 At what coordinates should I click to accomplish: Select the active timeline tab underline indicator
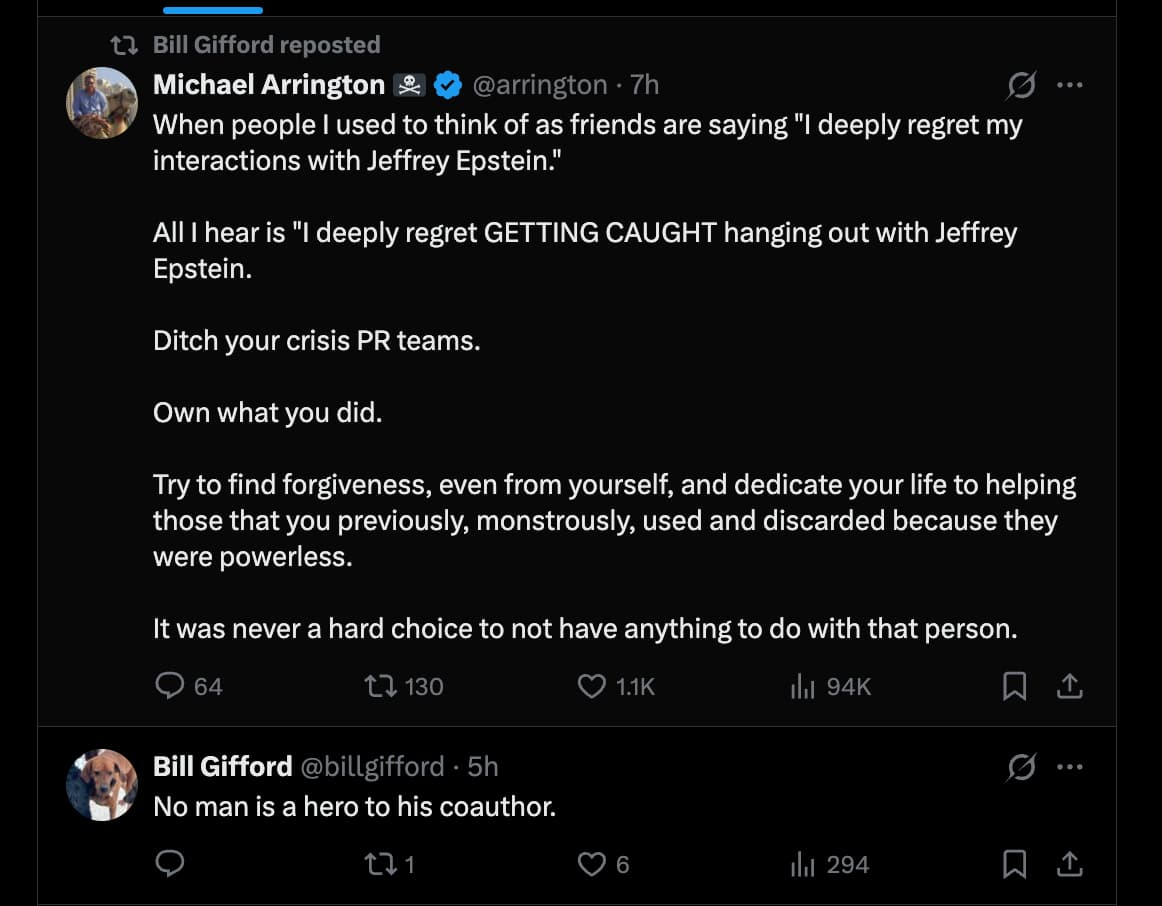(x=212, y=10)
